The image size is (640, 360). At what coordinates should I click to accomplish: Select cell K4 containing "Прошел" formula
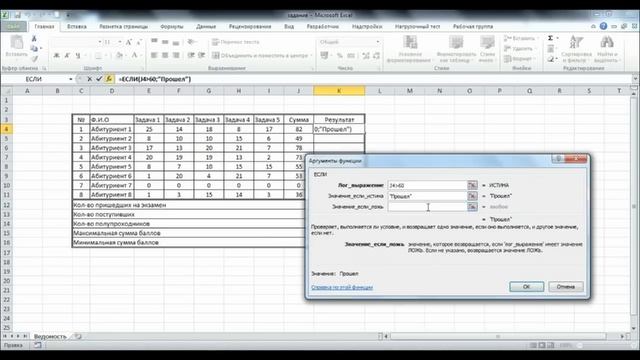339,129
